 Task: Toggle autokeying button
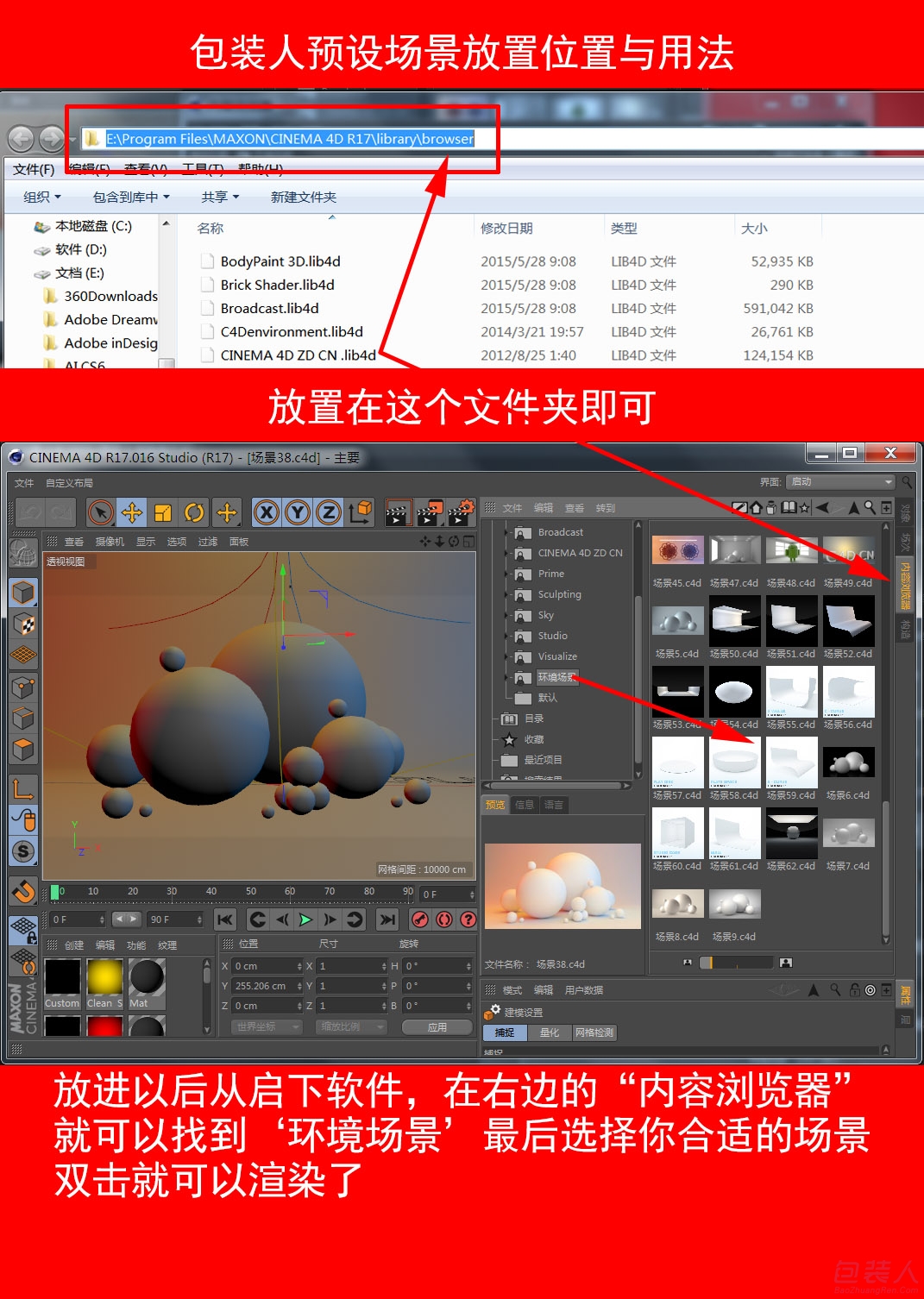pyautogui.click(x=443, y=919)
